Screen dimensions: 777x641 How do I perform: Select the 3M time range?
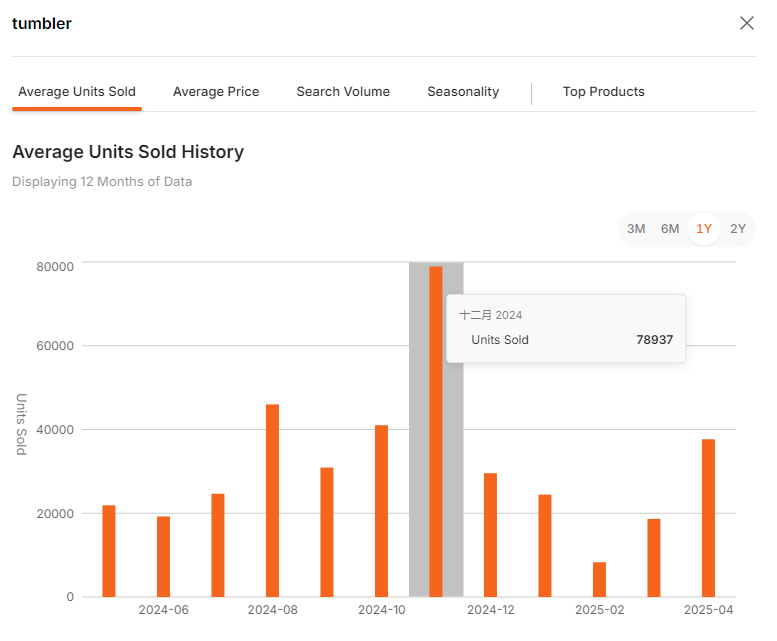click(x=636, y=229)
